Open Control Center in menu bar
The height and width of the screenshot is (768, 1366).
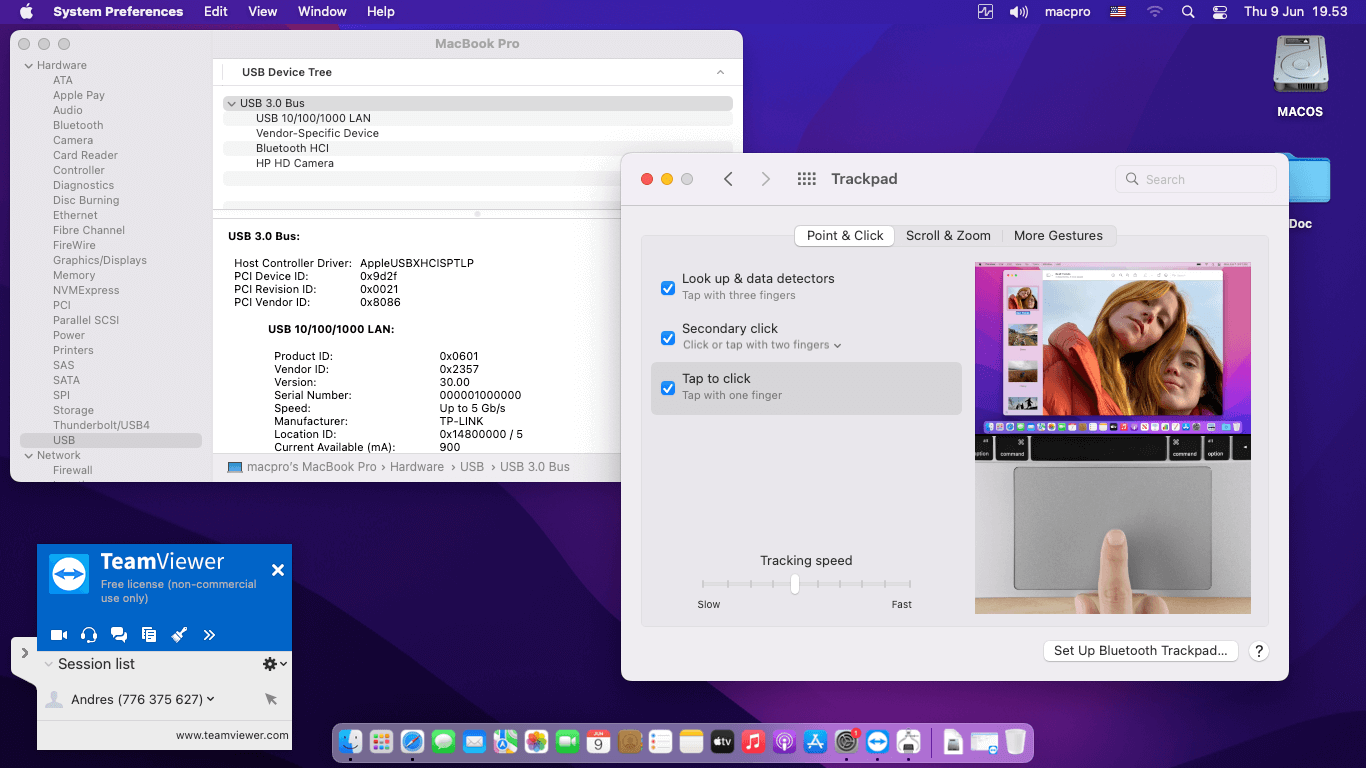[x=1219, y=12]
